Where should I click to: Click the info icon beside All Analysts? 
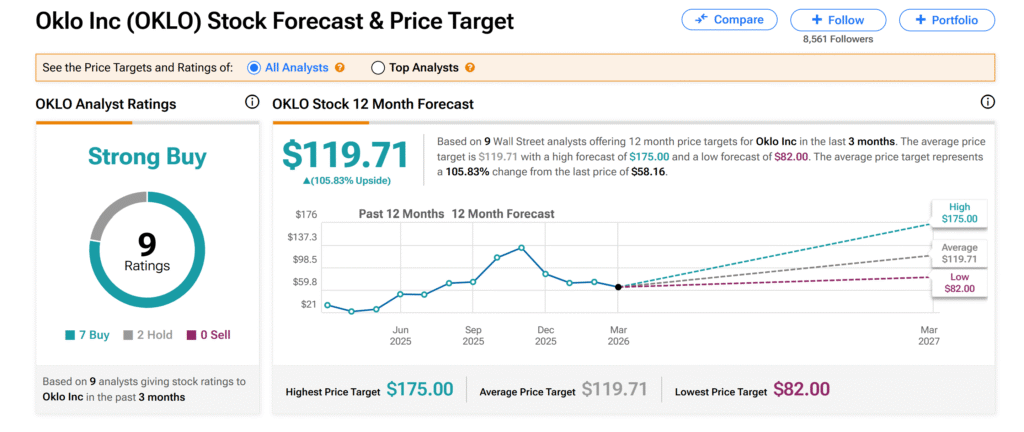click(340, 68)
